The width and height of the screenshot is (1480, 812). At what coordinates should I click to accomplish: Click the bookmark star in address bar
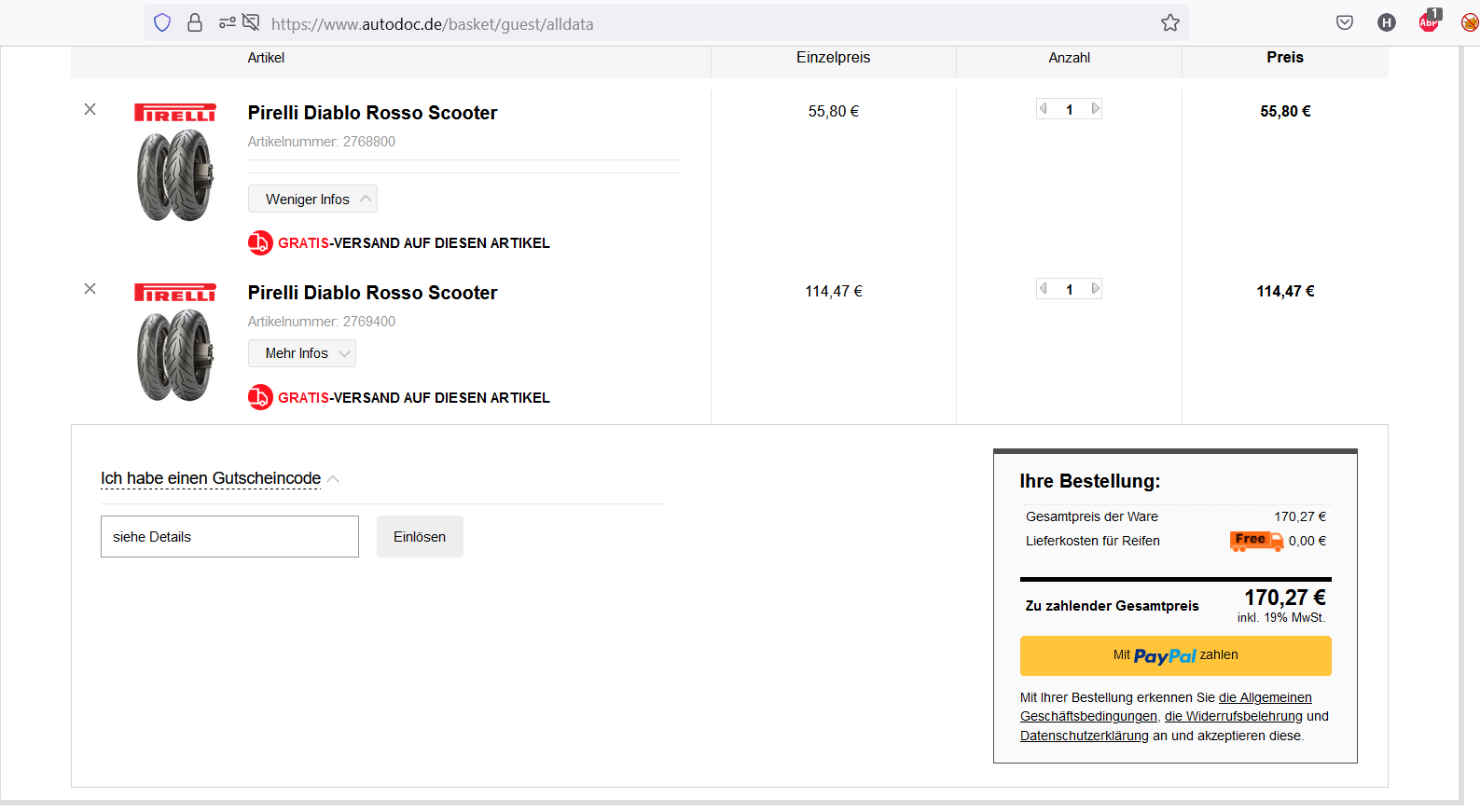point(1169,23)
